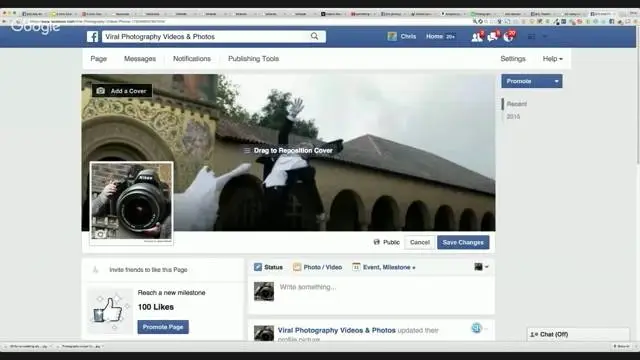Image resolution: width=640 pixels, height=360 pixels.
Task: Select the Recent timeline marker
Action: 517,104
